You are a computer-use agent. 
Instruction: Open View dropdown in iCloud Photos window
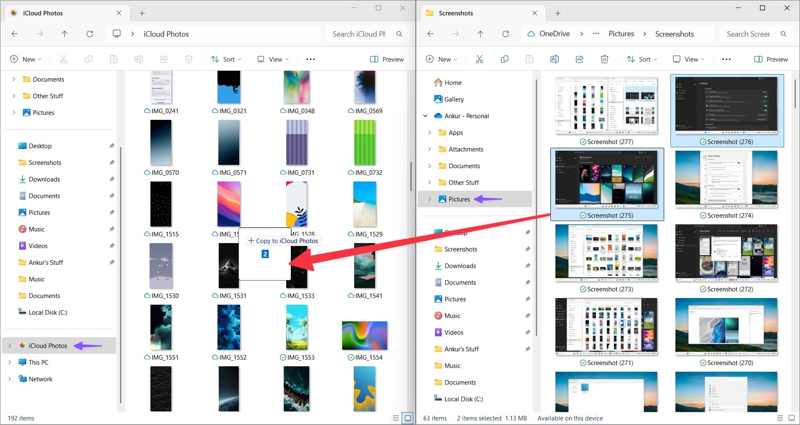pos(272,59)
